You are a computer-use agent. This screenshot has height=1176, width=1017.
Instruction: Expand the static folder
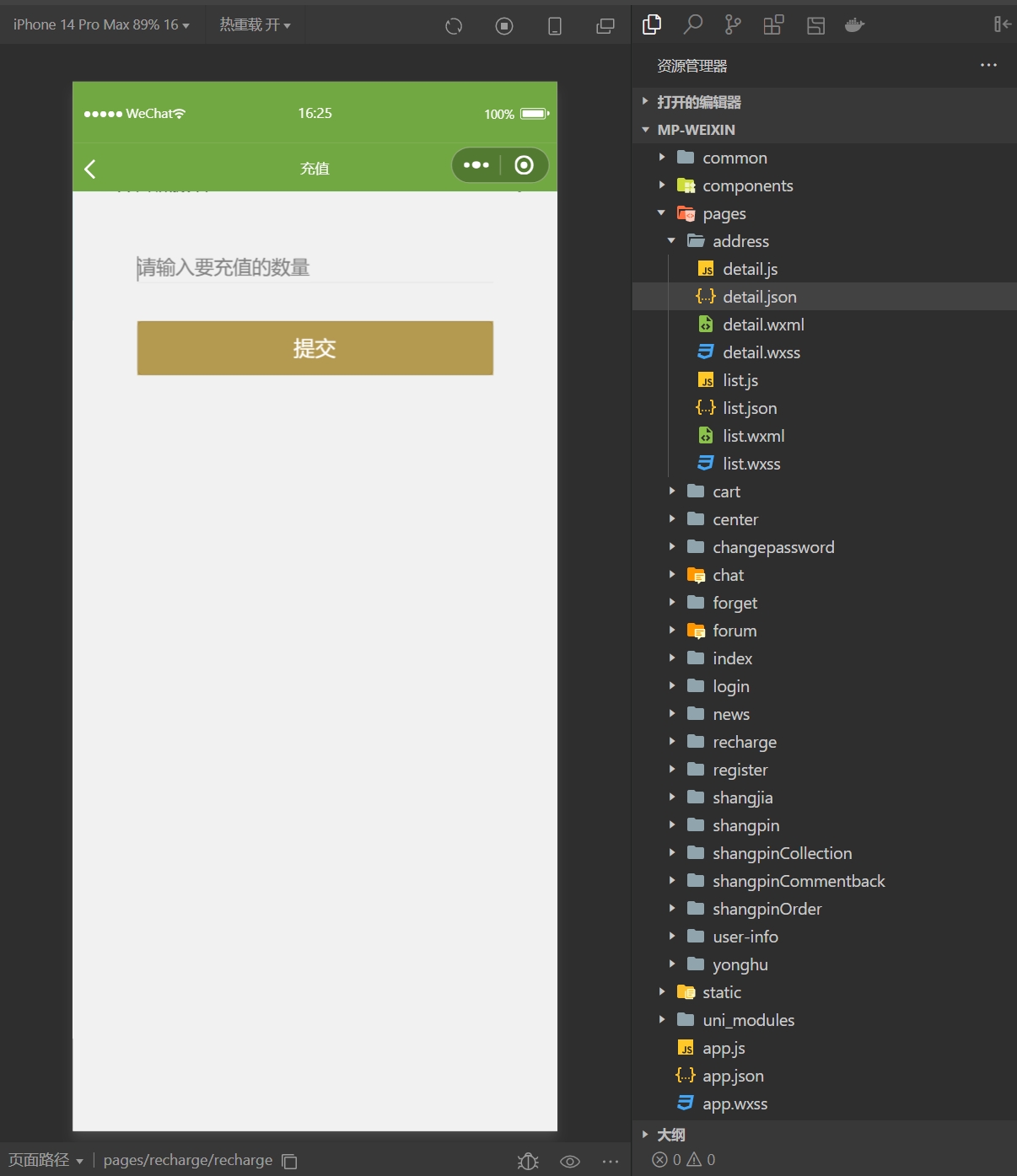point(824,992)
